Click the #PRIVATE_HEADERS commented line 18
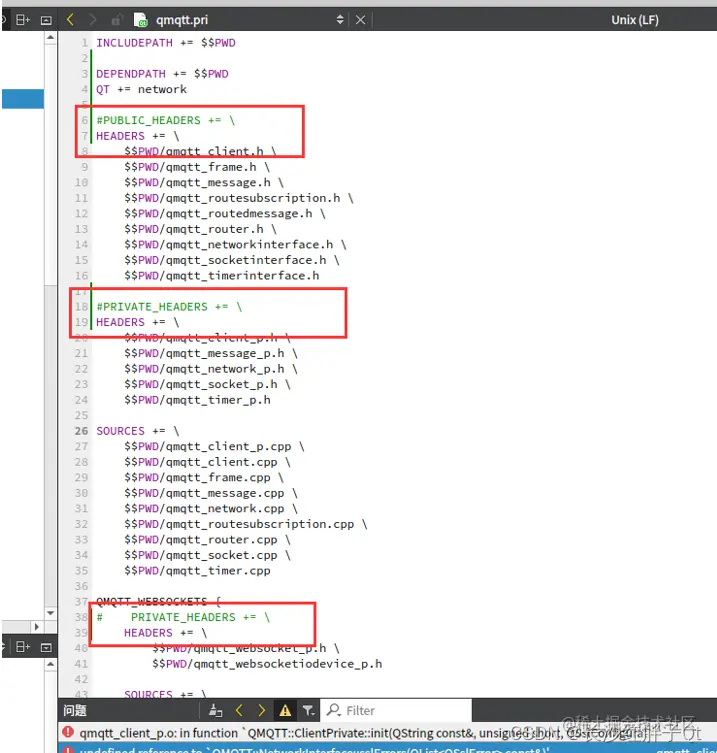 click(x=169, y=307)
